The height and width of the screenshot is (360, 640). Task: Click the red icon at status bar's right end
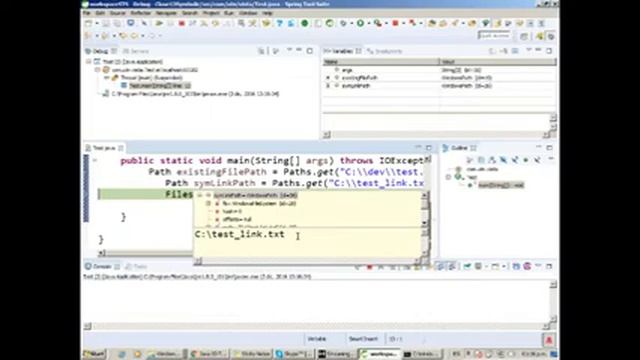click(x=549, y=340)
